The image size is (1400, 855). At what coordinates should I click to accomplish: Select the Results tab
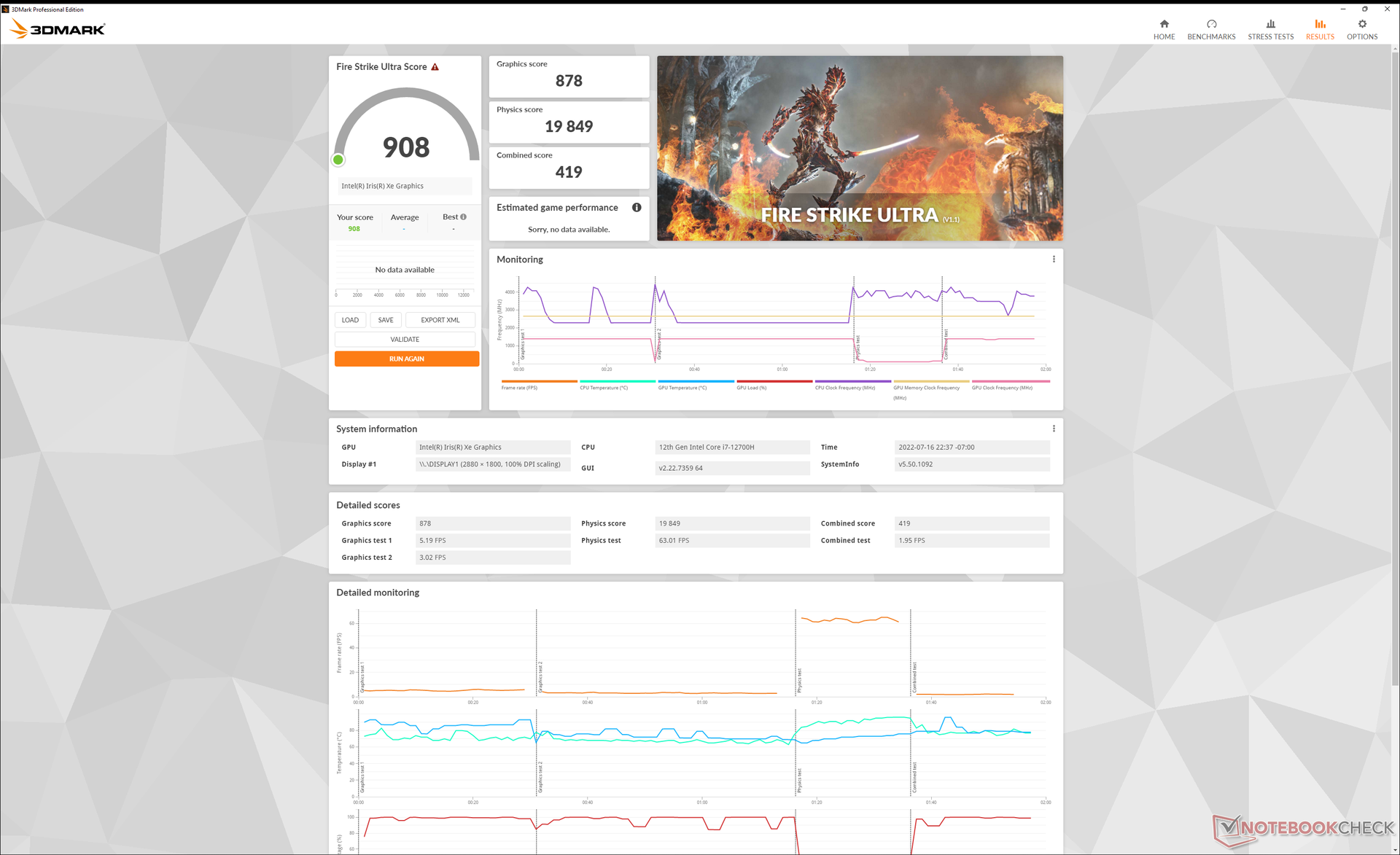[x=1320, y=29]
